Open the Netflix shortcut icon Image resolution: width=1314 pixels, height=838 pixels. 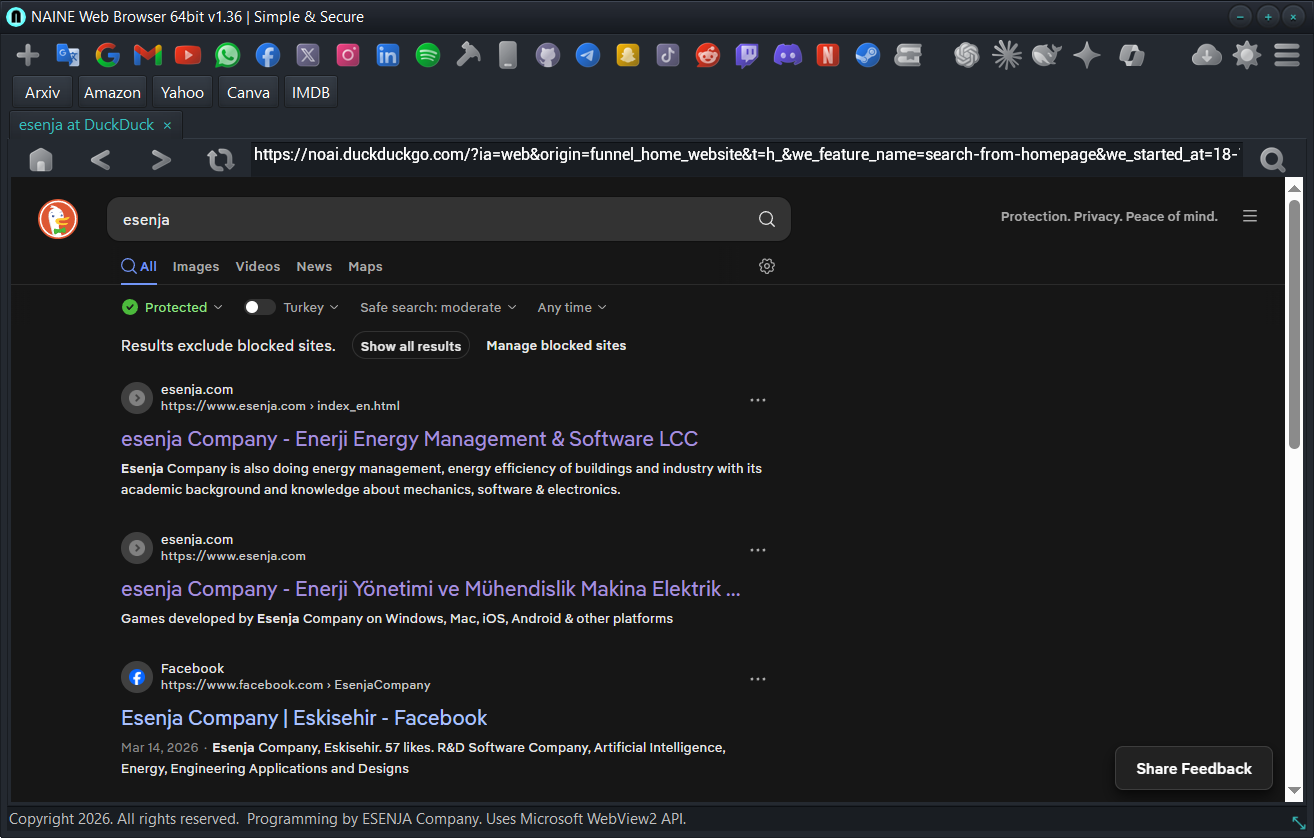828,55
